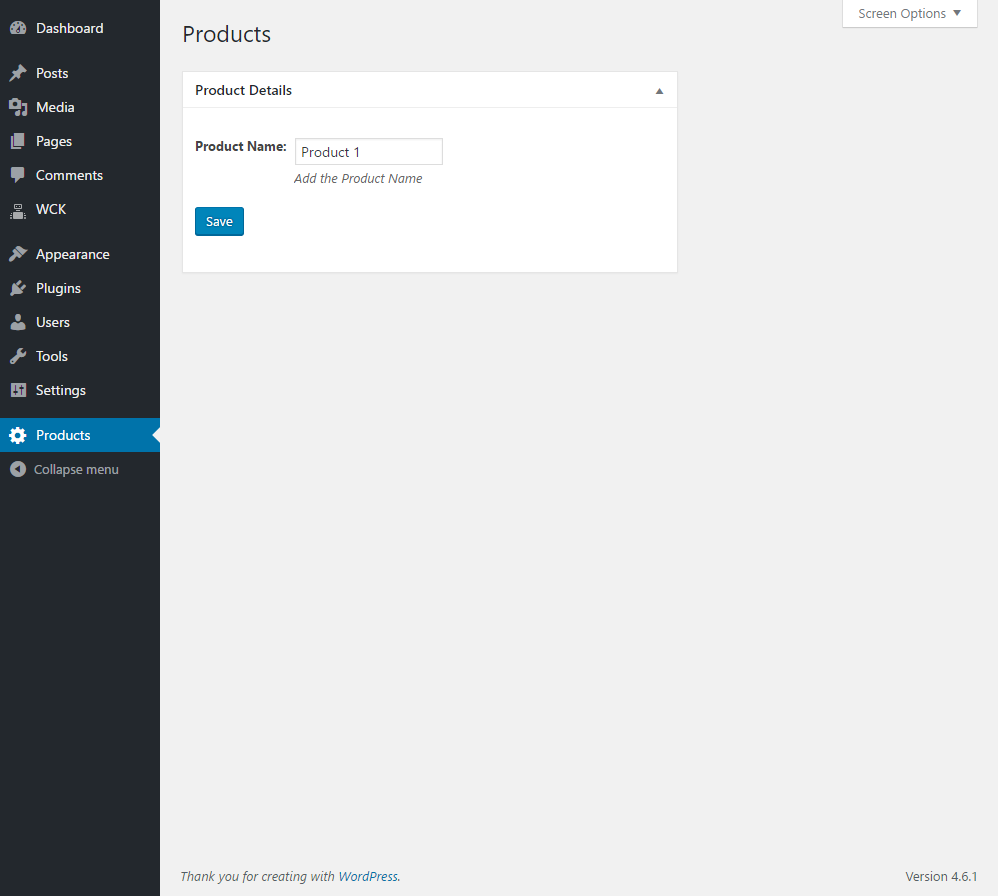
Task: Click the Dashboard gauge icon
Action: pyautogui.click(x=18, y=28)
